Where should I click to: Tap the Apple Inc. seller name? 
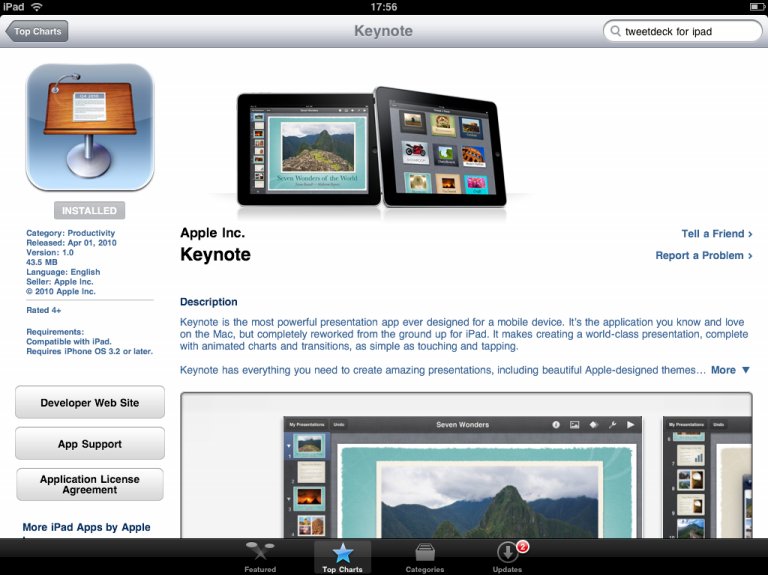tap(212, 234)
